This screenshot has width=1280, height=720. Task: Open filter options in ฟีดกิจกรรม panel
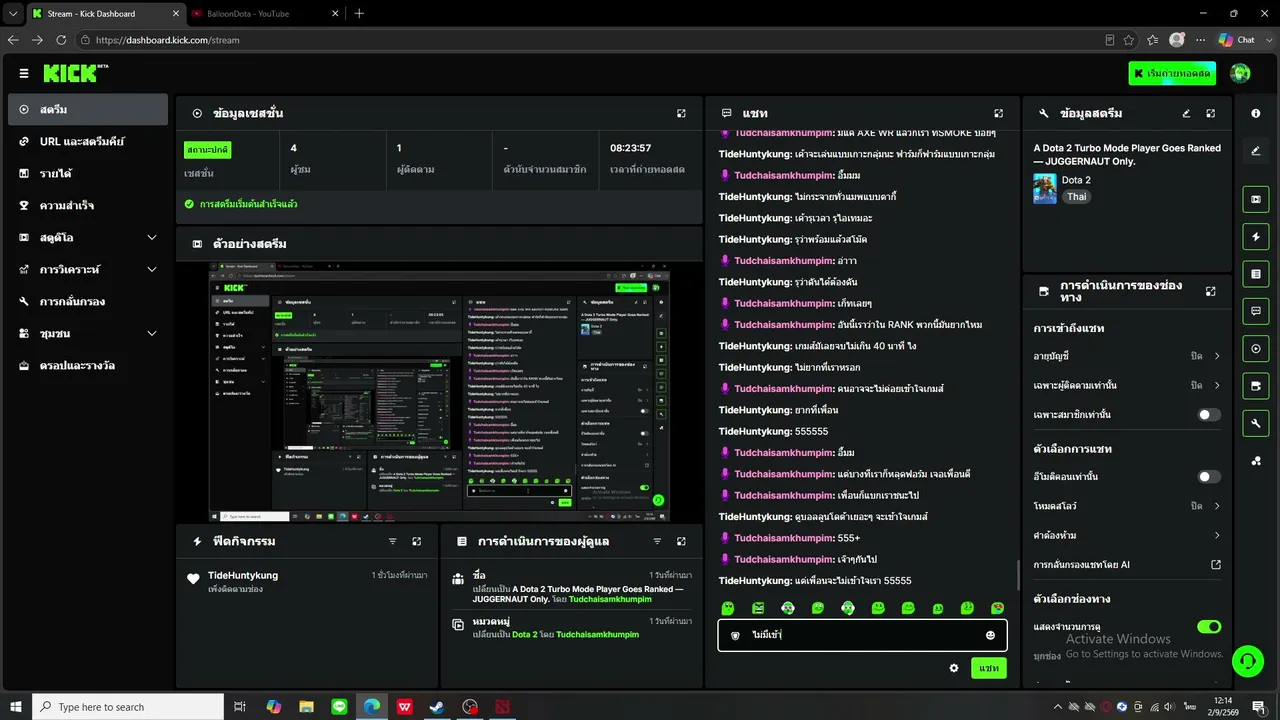pos(392,541)
